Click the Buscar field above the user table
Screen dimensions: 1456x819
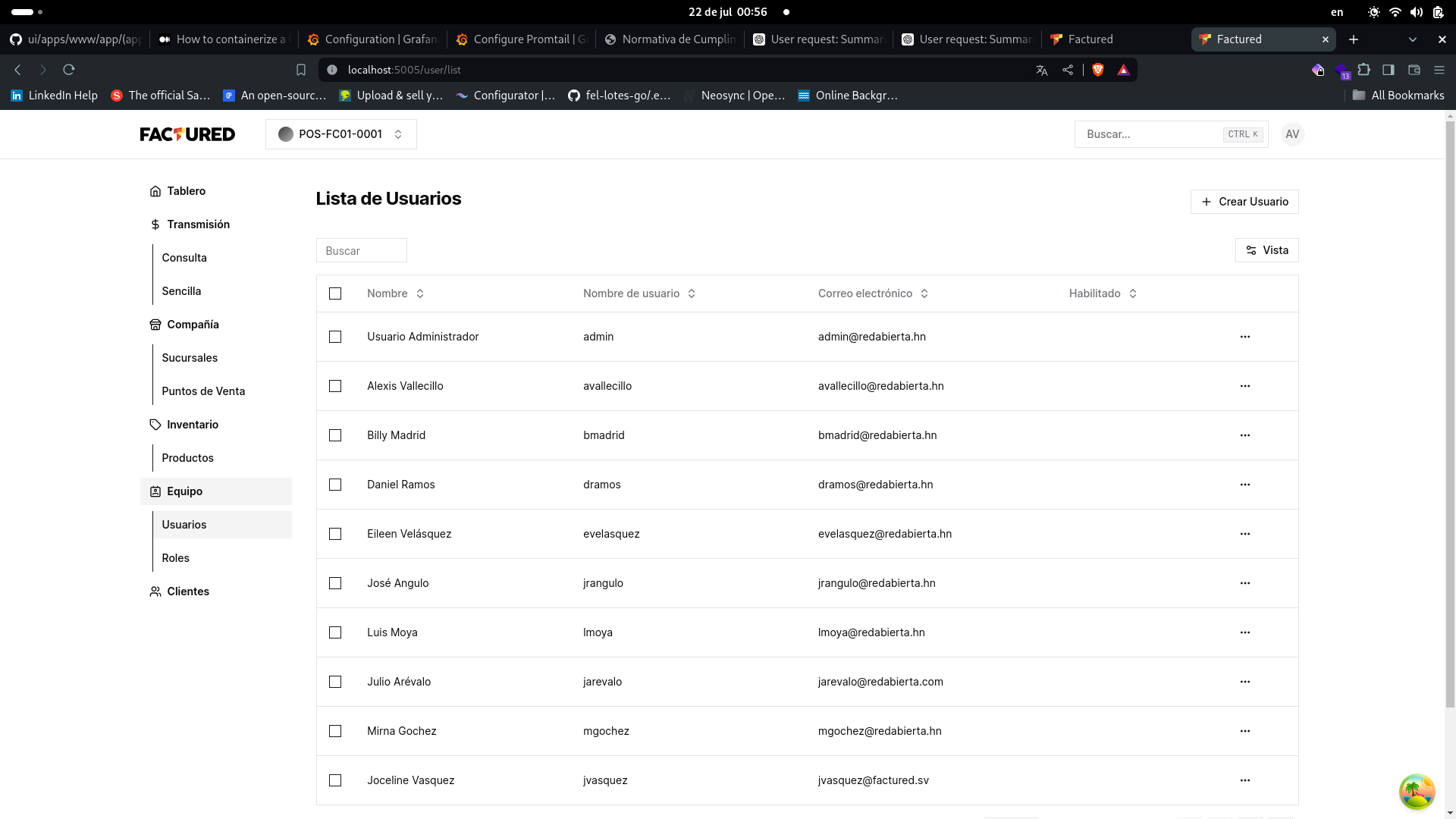[362, 250]
